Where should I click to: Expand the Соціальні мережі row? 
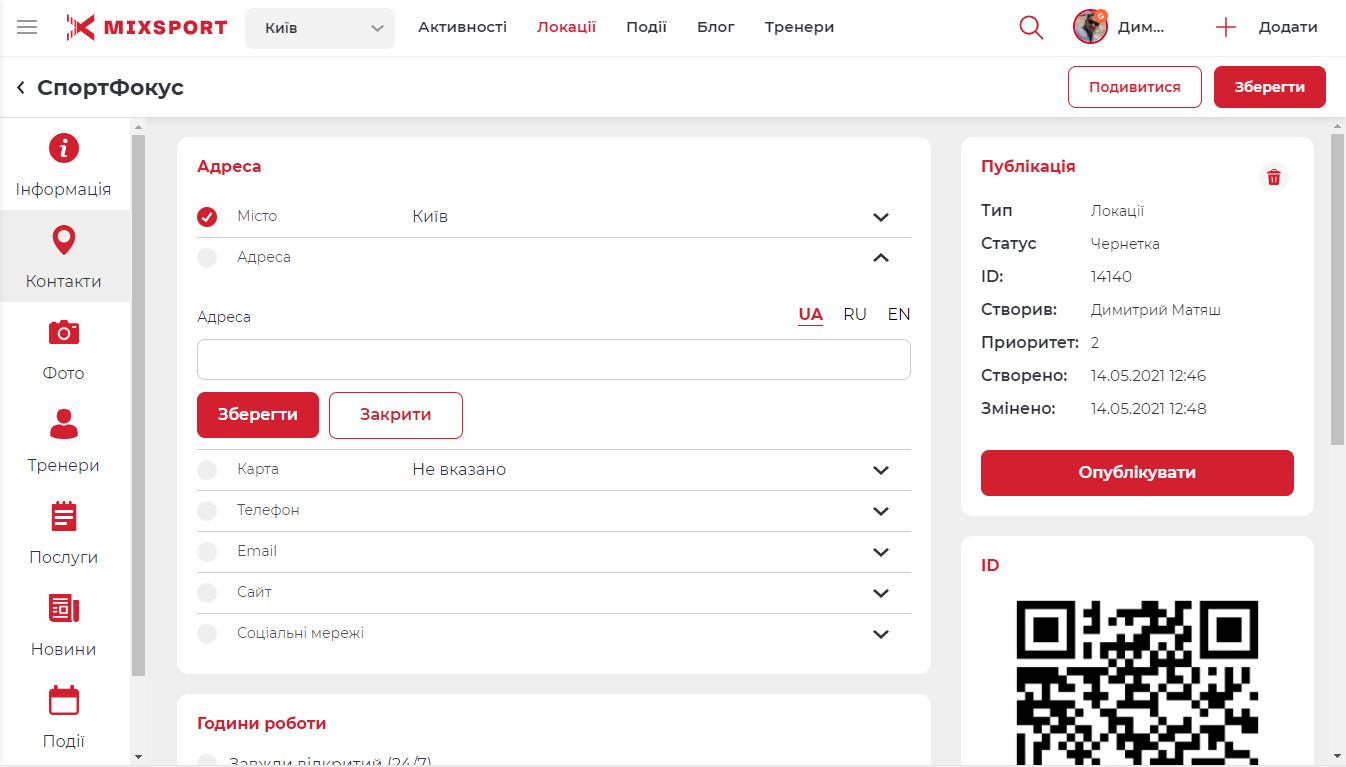(x=880, y=634)
